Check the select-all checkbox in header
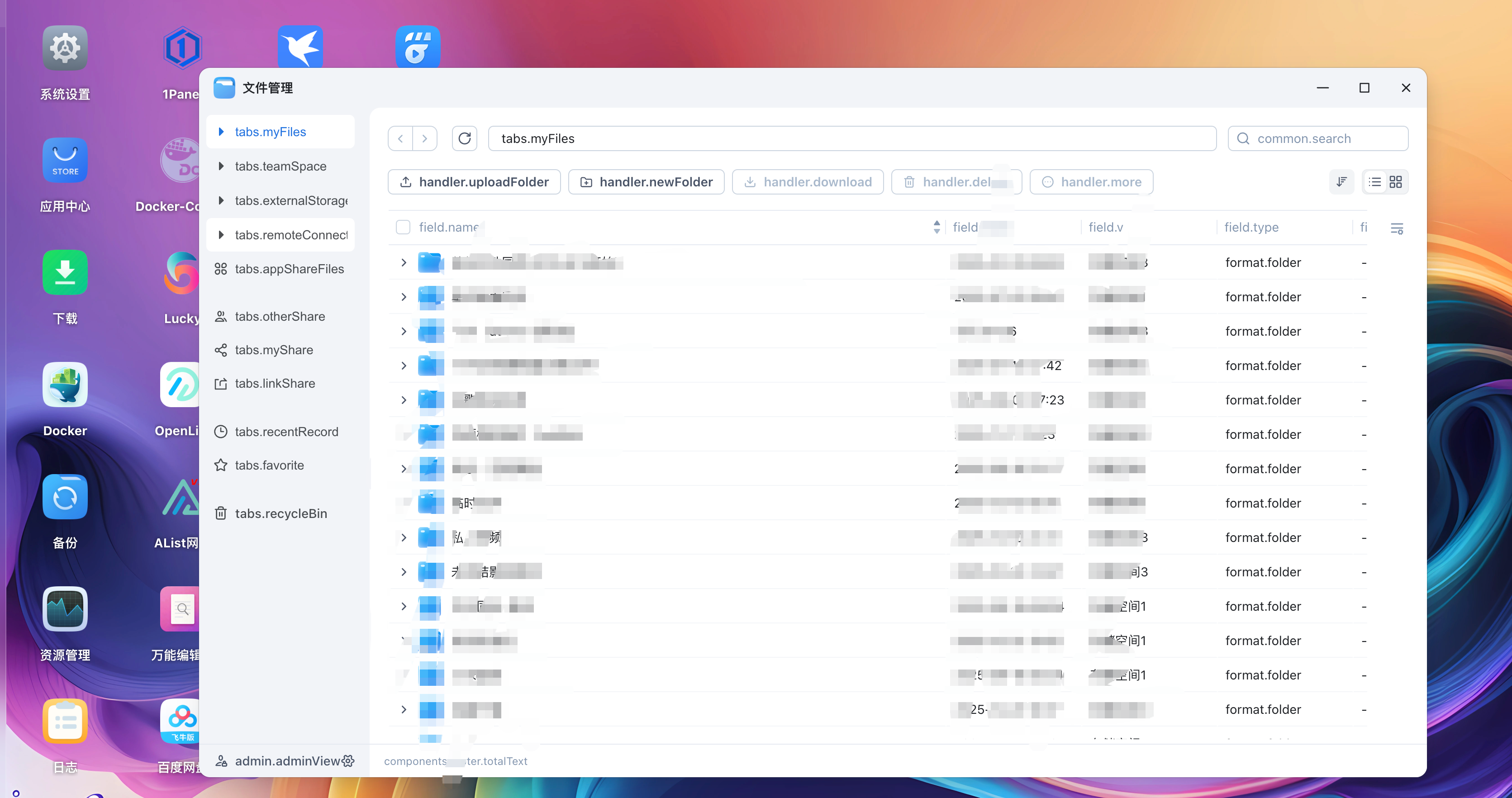1512x798 pixels. (x=403, y=227)
